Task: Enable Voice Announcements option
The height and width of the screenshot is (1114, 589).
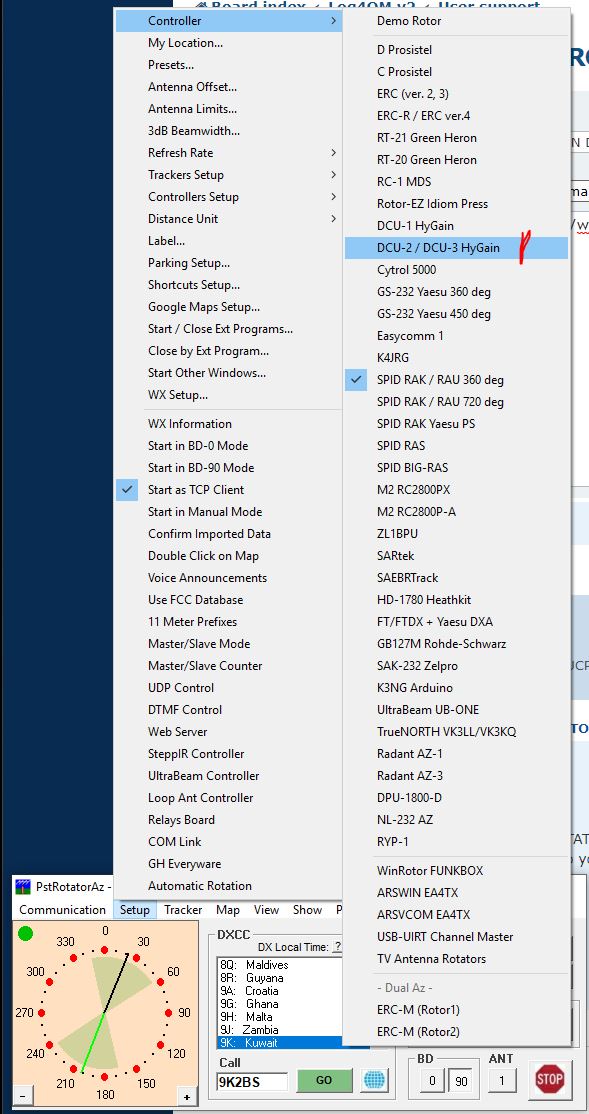Action: tap(229, 578)
